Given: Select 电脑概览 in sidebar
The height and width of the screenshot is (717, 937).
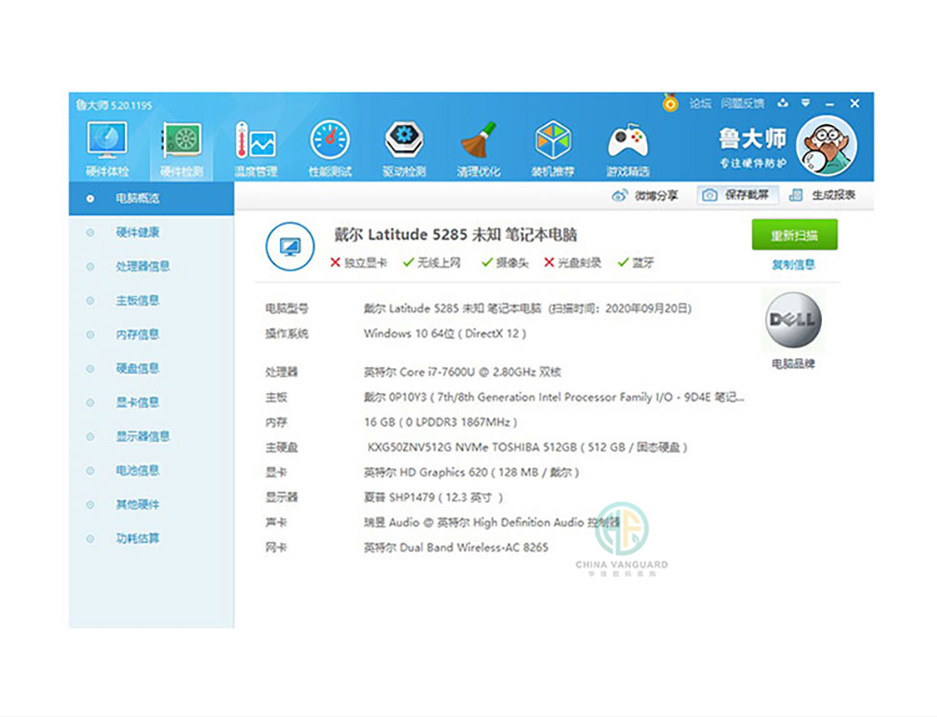Looking at the screenshot, I should pos(151,198).
